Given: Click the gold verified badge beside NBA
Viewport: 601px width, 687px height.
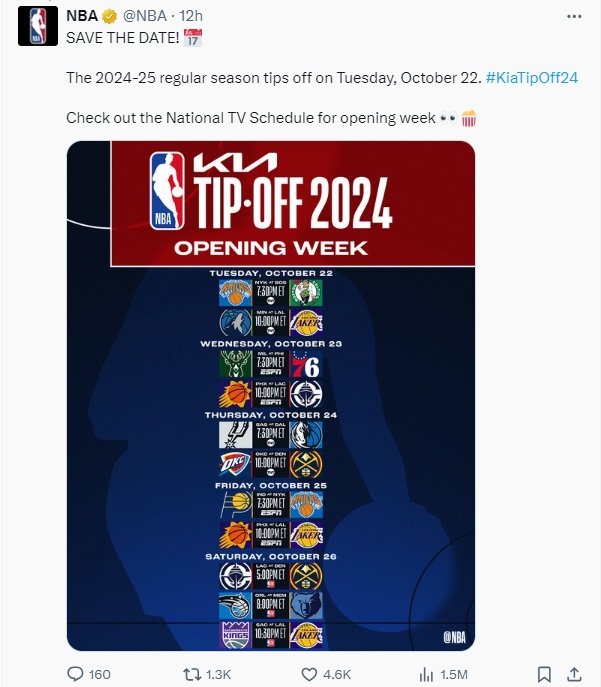Looking at the screenshot, I should tap(110, 16).
